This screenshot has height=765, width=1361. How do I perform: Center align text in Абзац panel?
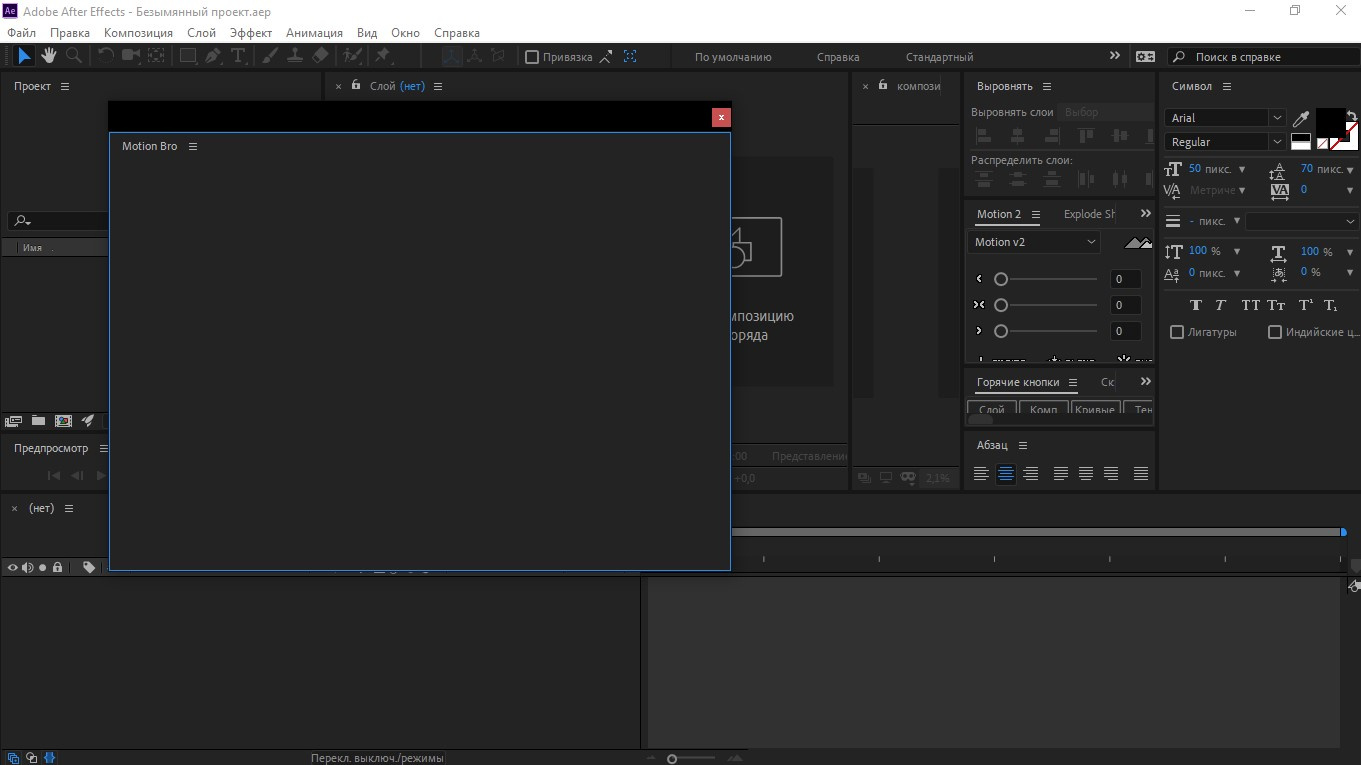(1006, 474)
